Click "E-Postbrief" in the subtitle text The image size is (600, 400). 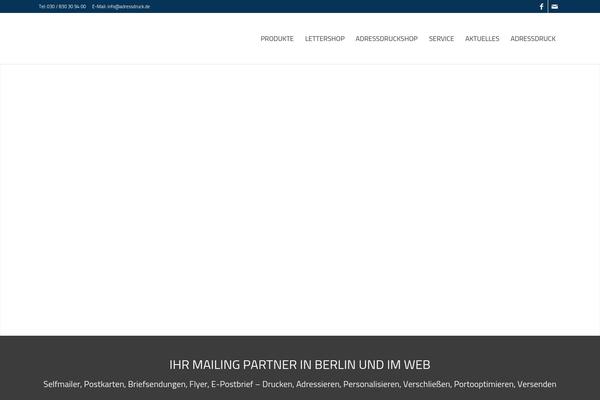point(234,384)
